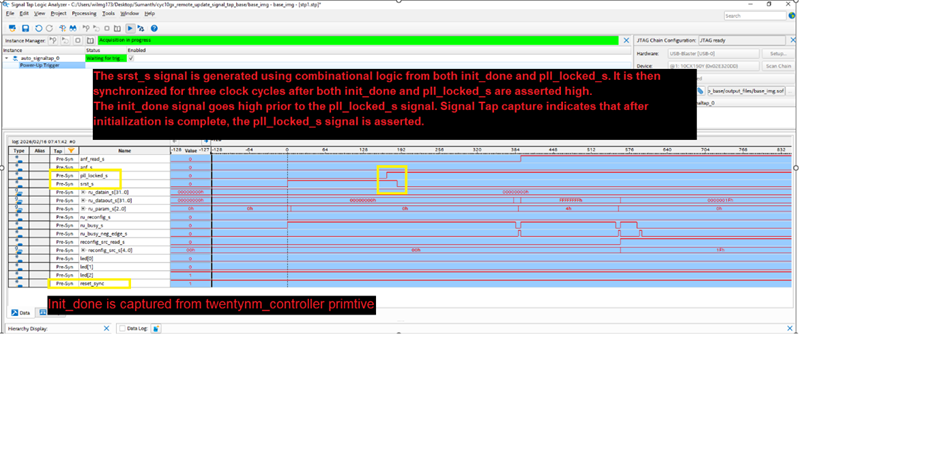Click the highlighted Run Analysis play icon

click(x=130, y=28)
